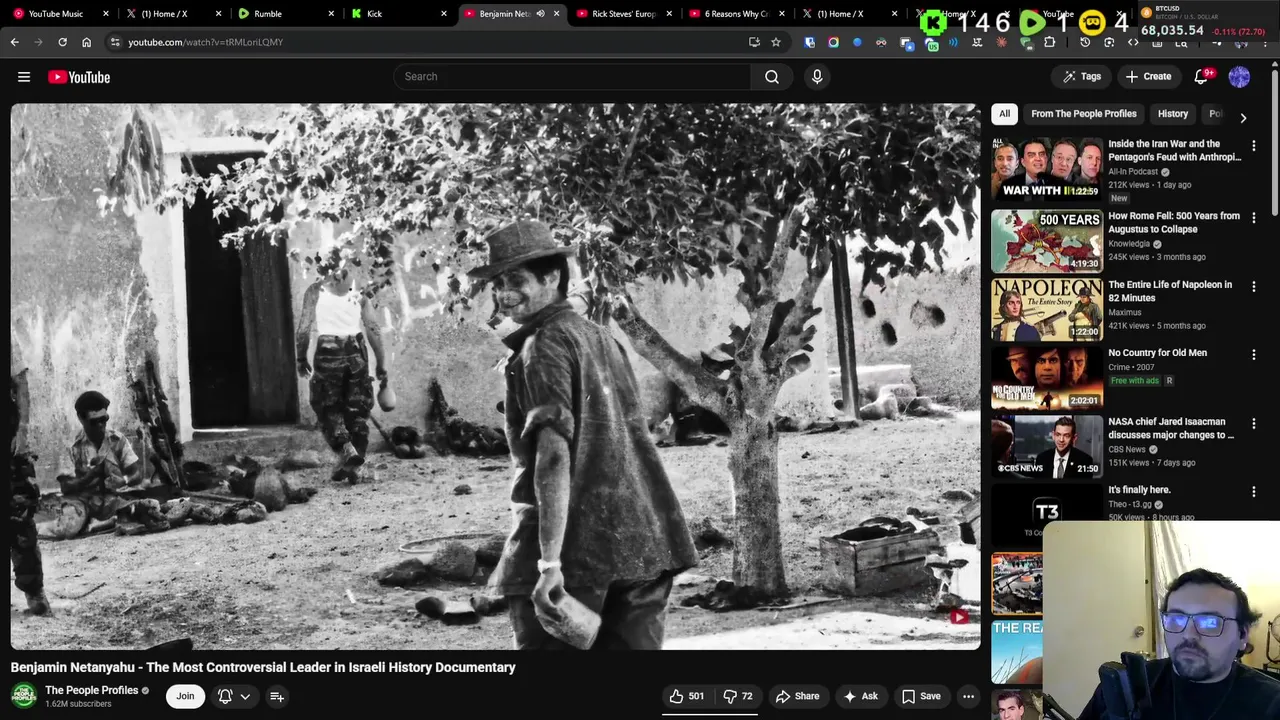
Task: Click the Join button
Action: coord(185,696)
